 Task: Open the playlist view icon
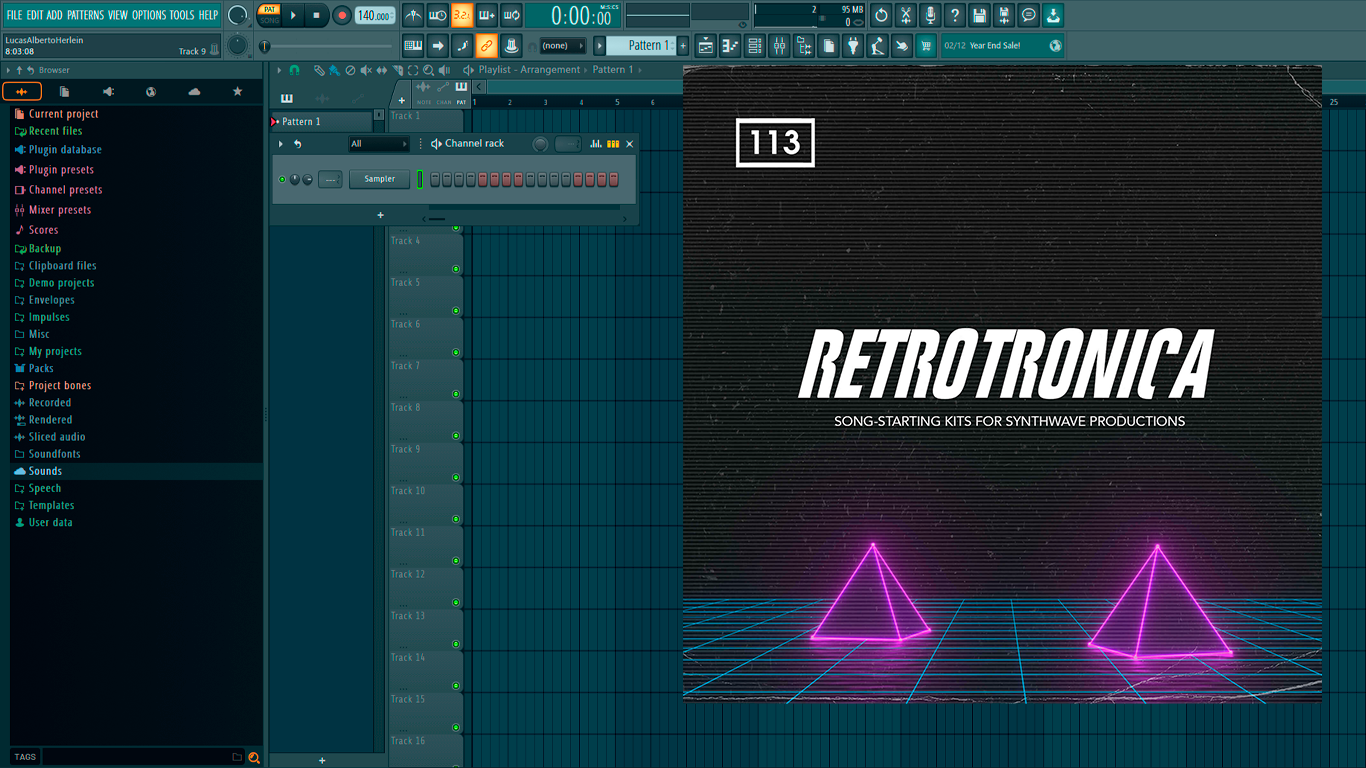click(x=706, y=45)
